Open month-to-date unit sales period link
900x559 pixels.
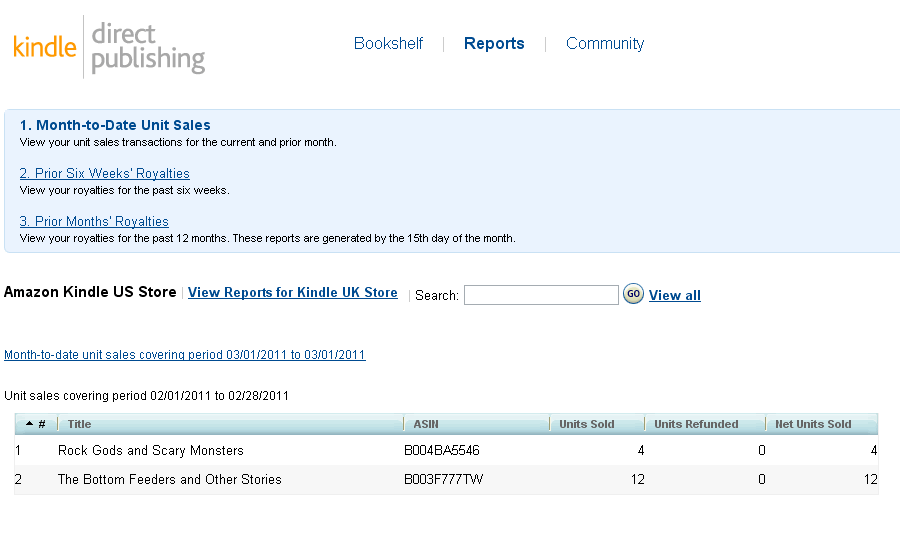[185, 355]
